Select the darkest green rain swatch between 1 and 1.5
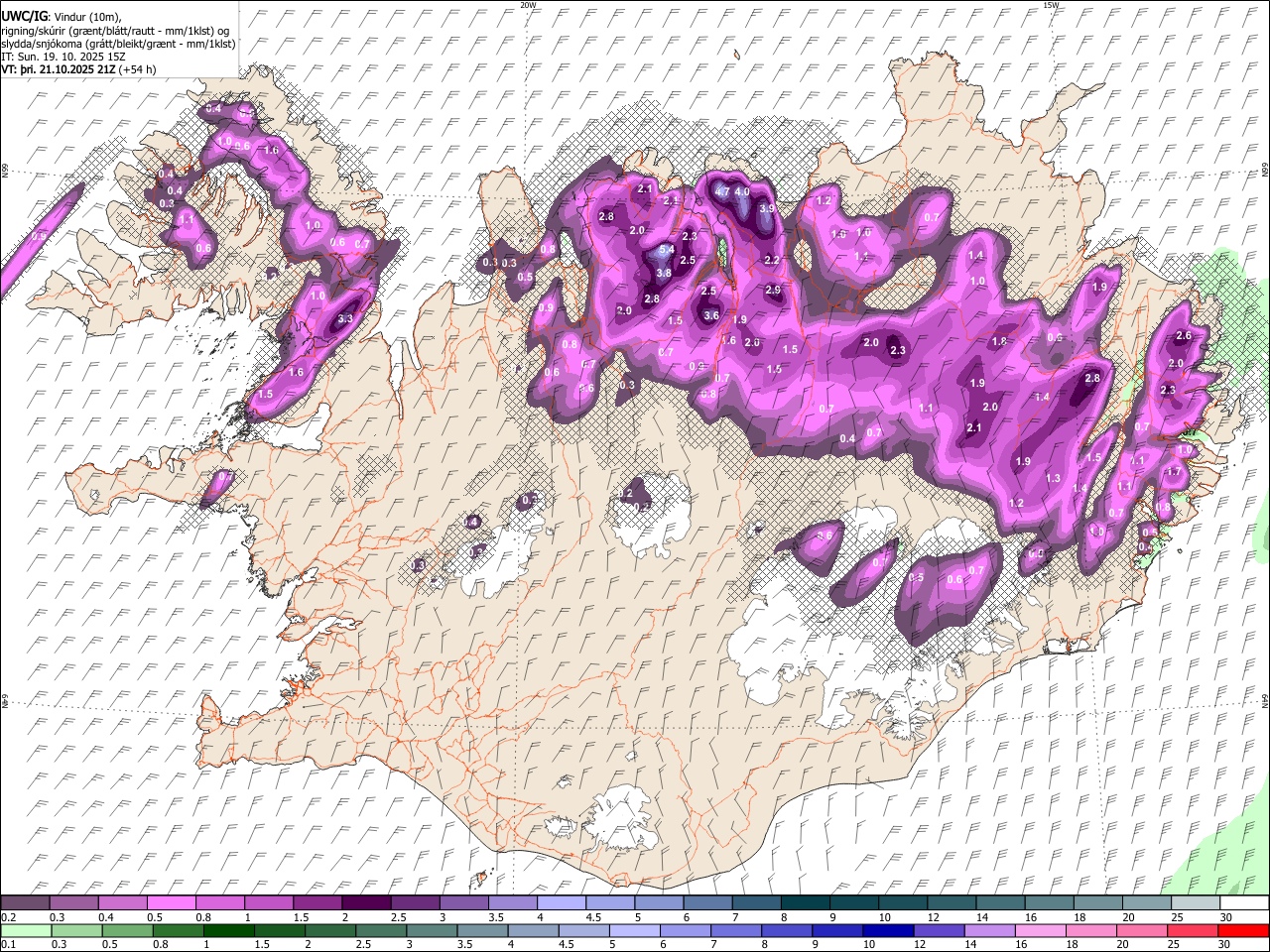Image resolution: width=1270 pixels, height=952 pixels. pyautogui.click(x=228, y=930)
